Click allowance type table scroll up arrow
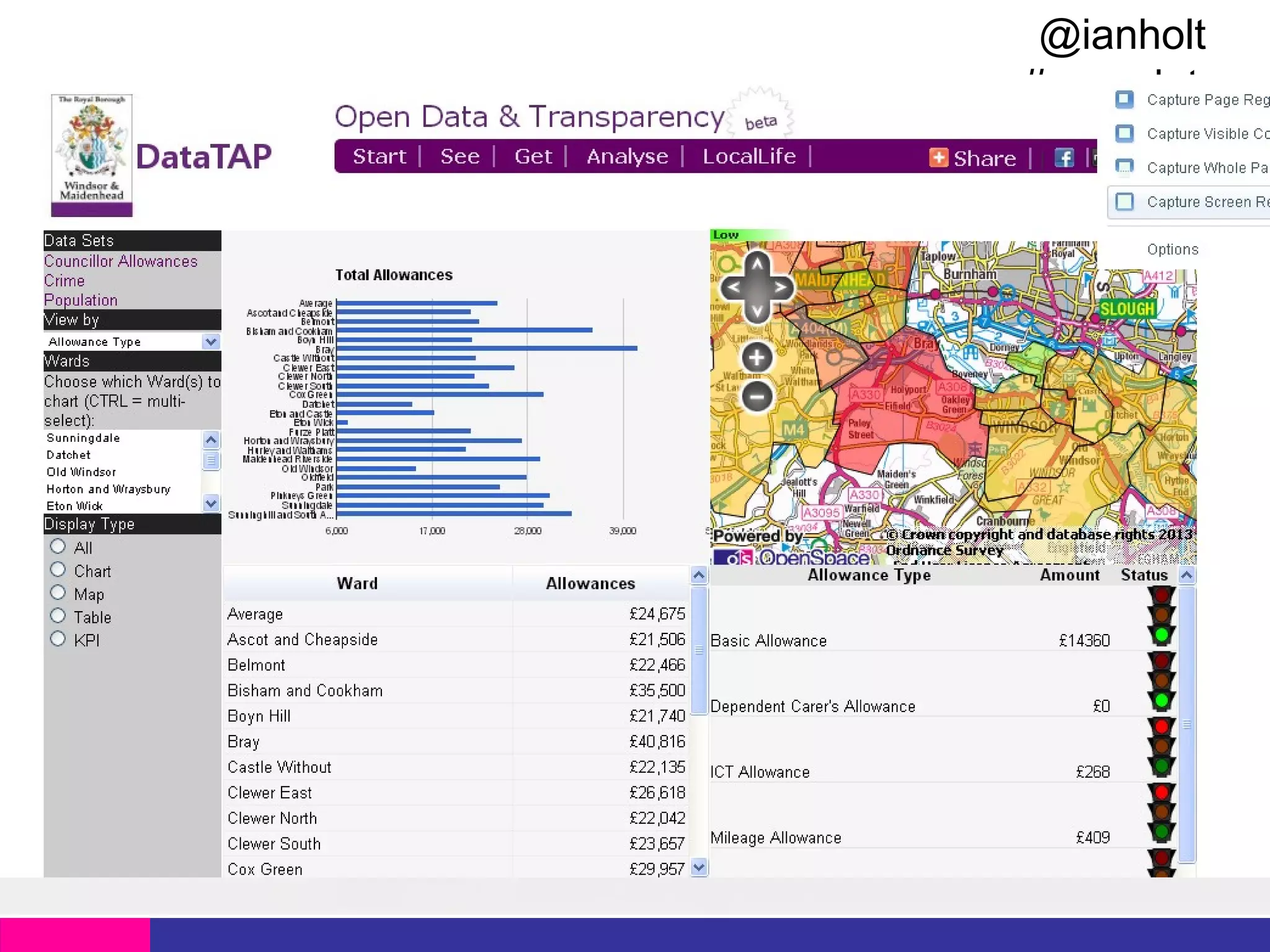This screenshot has height=952, width=1270. [1187, 576]
